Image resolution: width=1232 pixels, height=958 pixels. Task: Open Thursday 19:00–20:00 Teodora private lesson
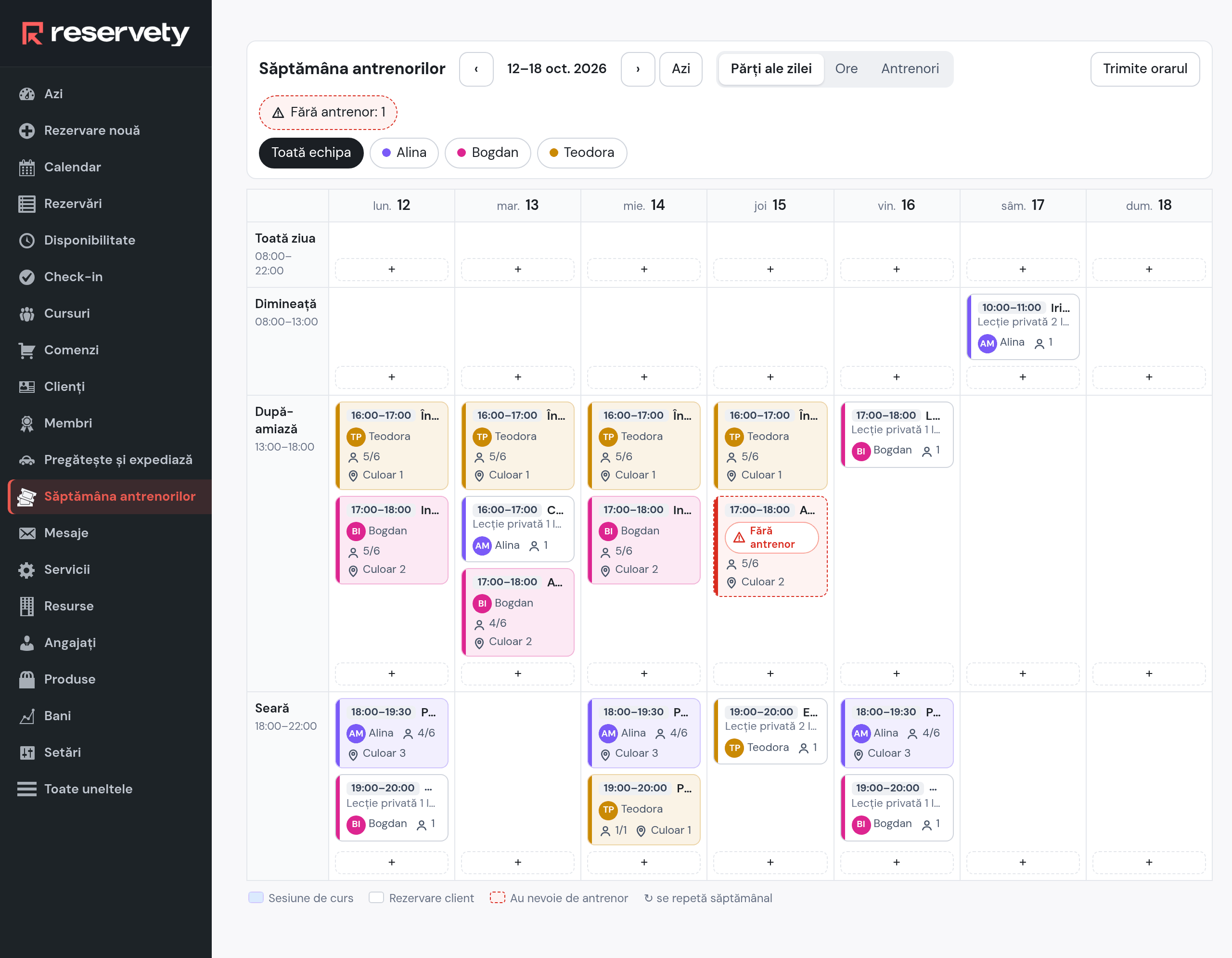tap(770, 731)
